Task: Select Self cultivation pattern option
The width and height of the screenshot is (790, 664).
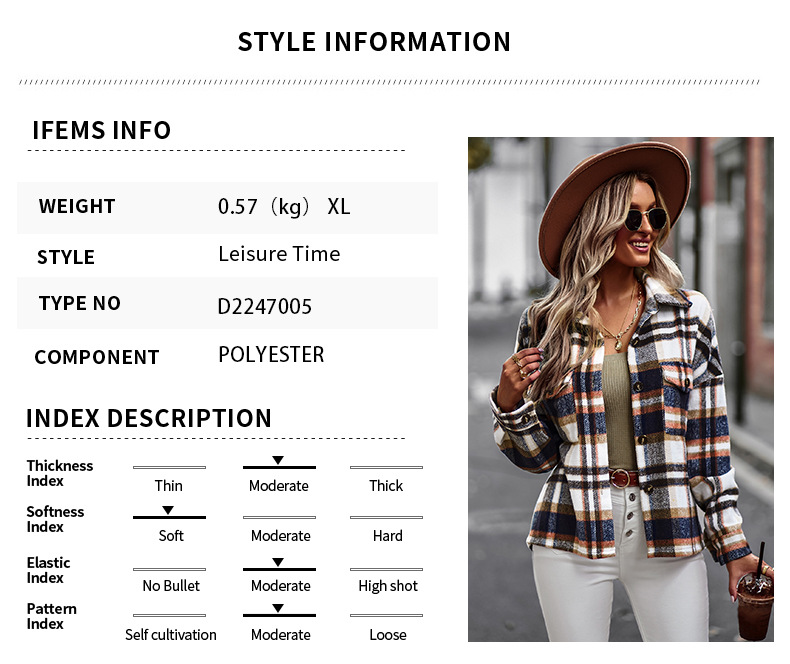Action: pyautogui.click(x=171, y=635)
